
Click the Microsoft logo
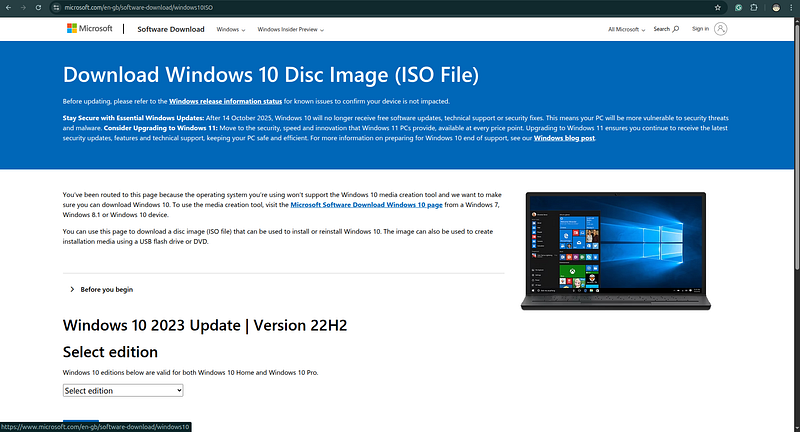(x=89, y=29)
